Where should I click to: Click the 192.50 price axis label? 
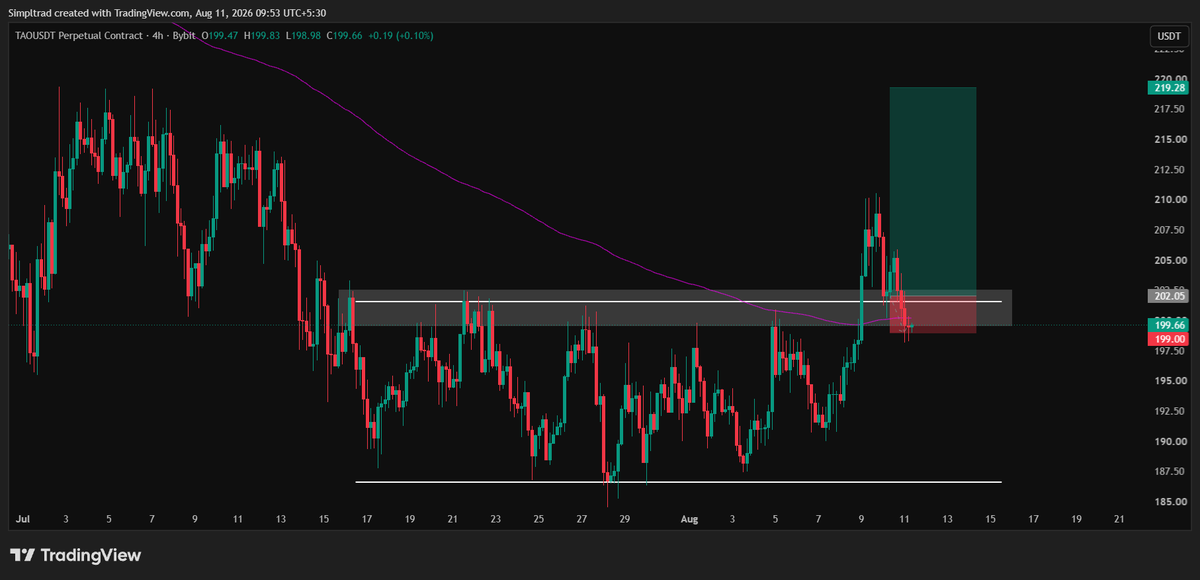click(1170, 411)
